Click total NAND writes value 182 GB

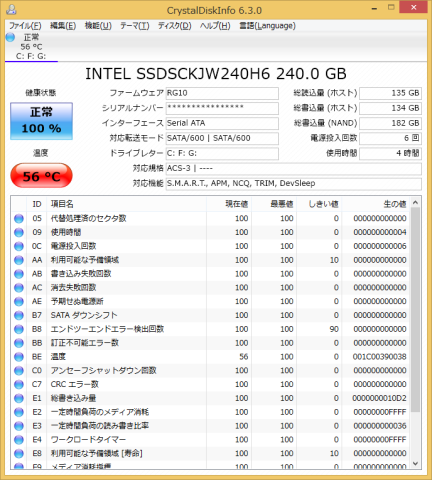390,123
